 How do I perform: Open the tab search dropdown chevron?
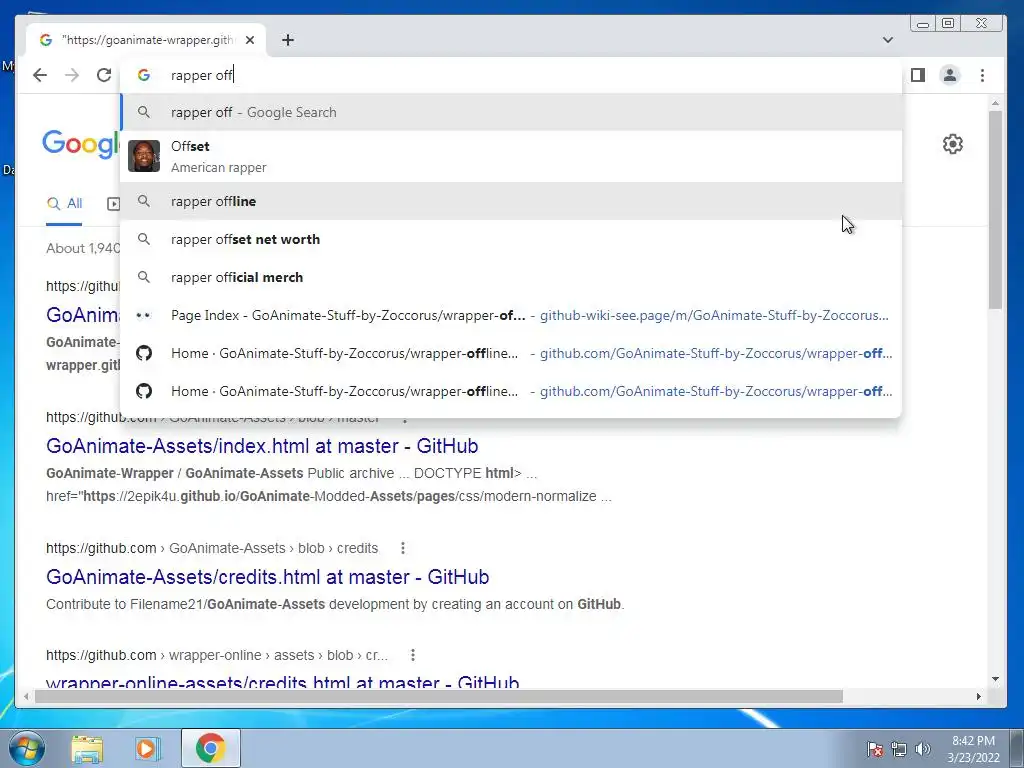click(888, 40)
